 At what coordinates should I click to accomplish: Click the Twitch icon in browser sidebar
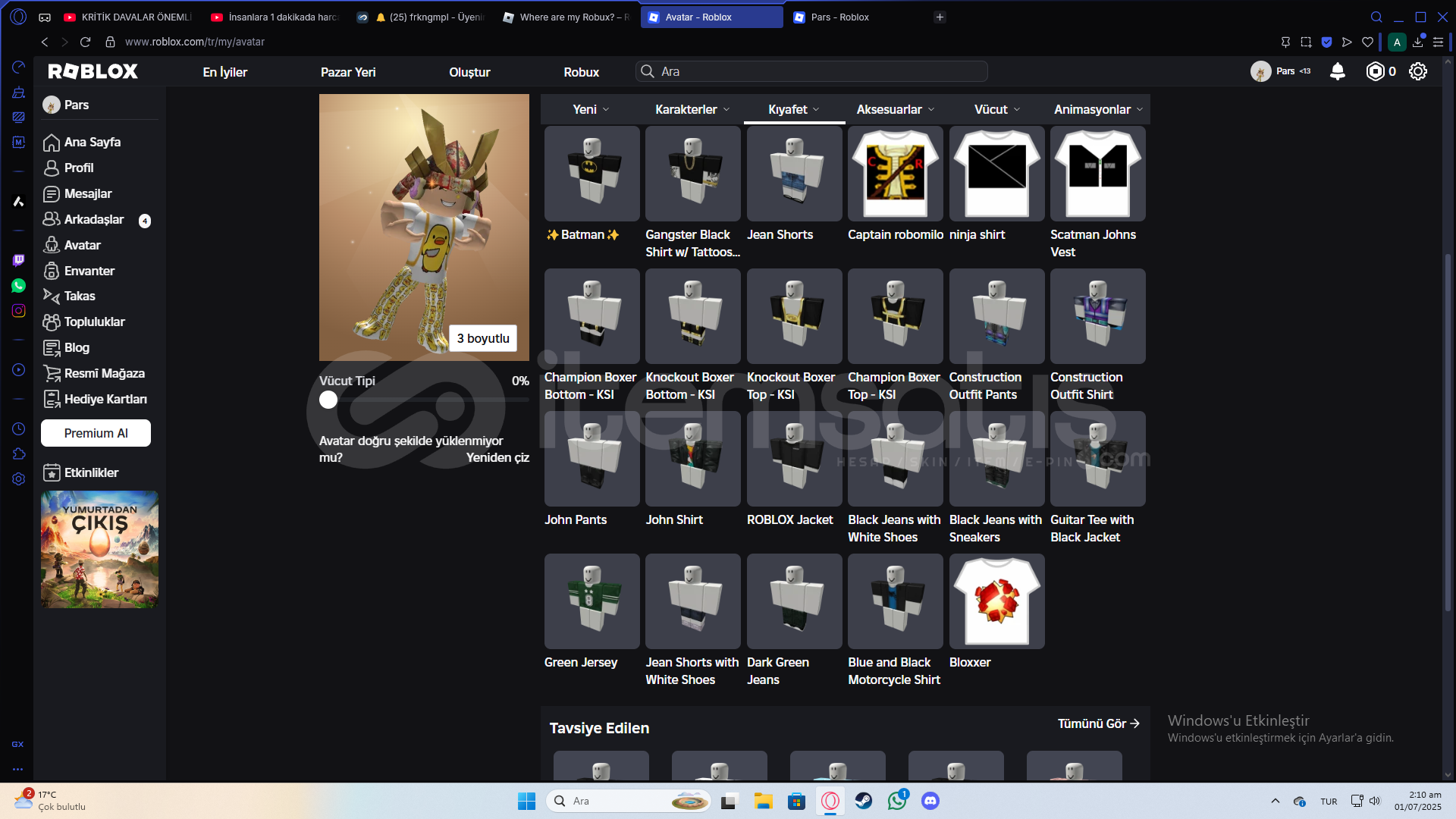click(x=19, y=260)
